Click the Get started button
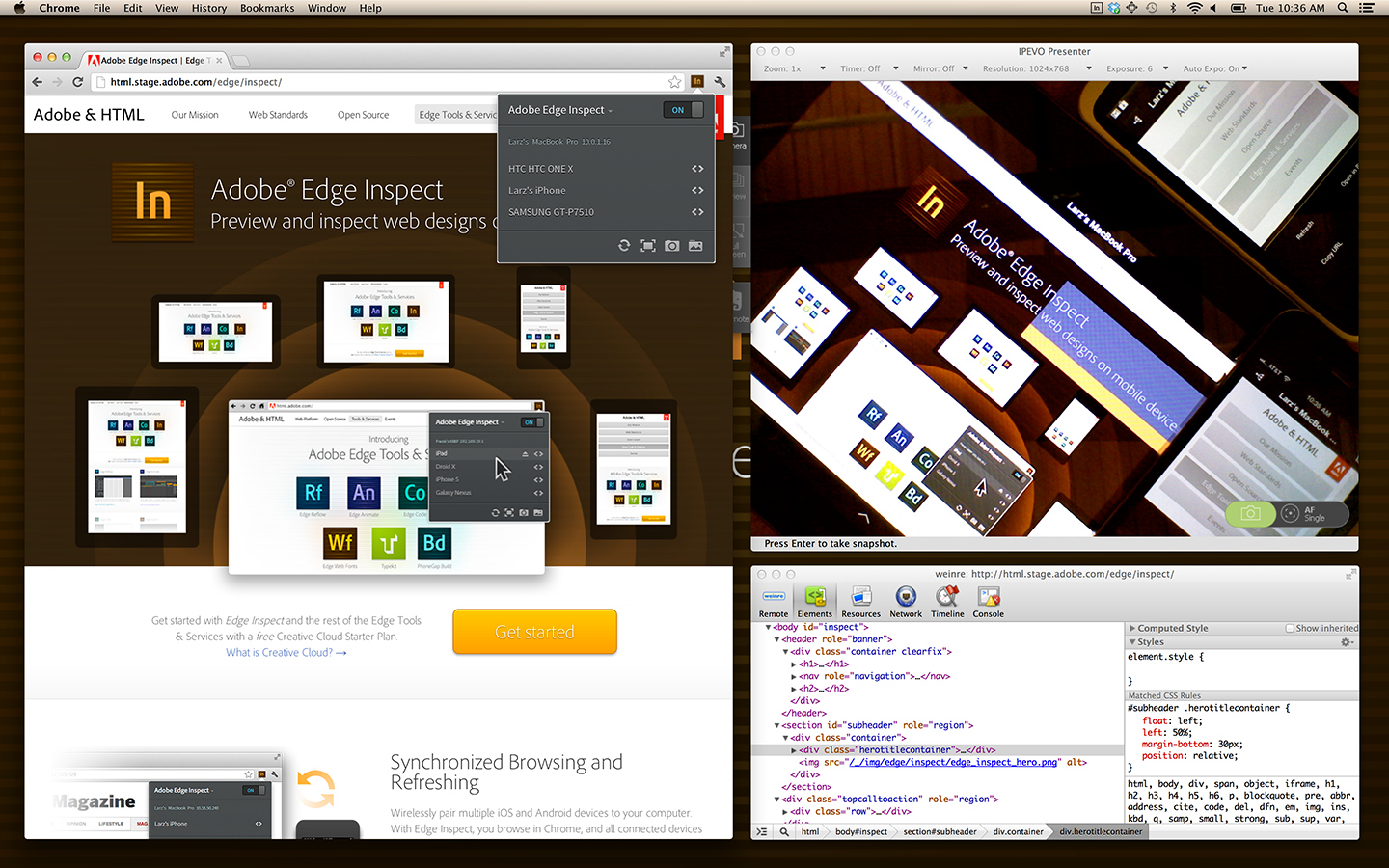The height and width of the screenshot is (868, 1389). tap(534, 632)
